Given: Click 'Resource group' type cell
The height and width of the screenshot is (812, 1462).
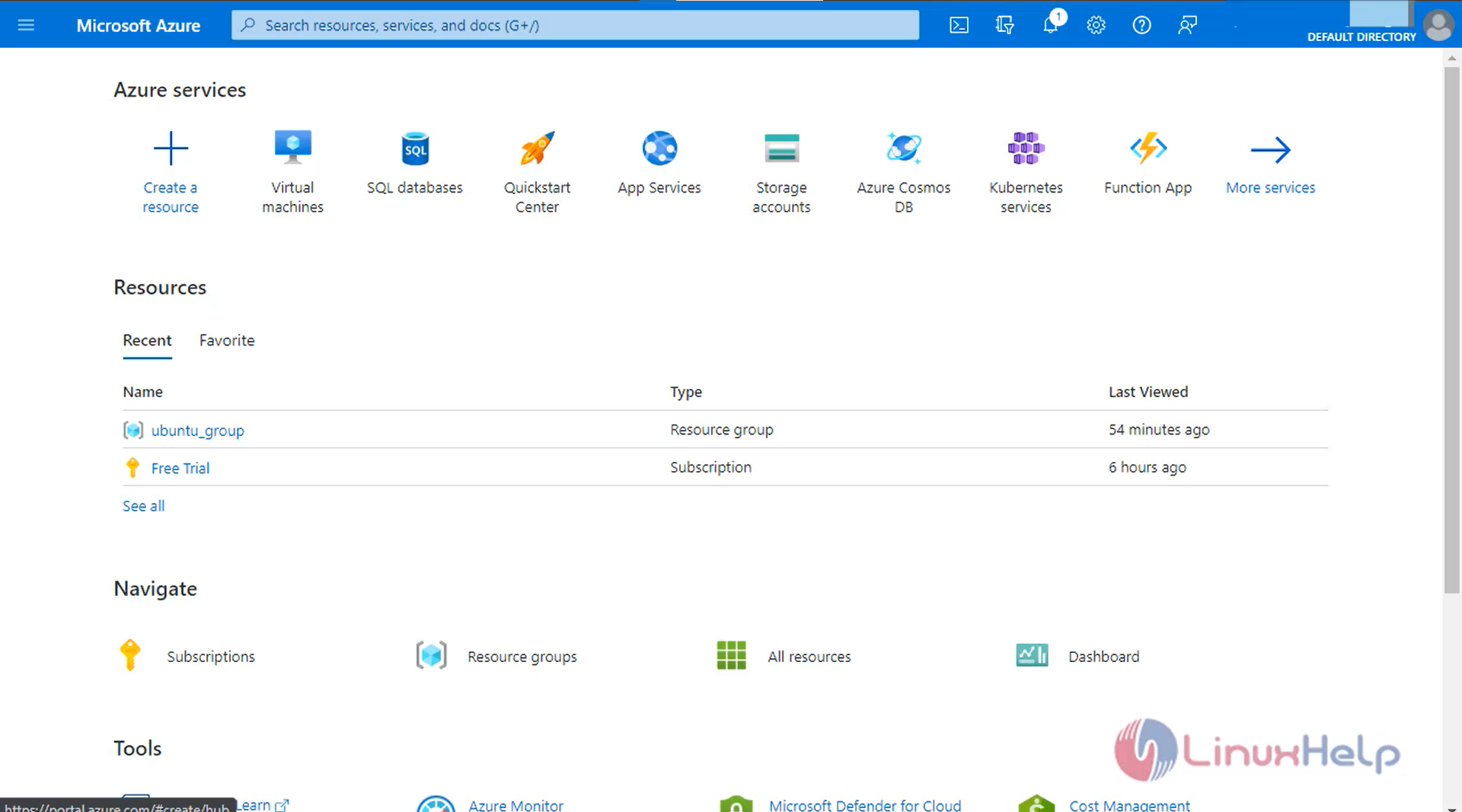Looking at the screenshot, I should click(722, 429).
